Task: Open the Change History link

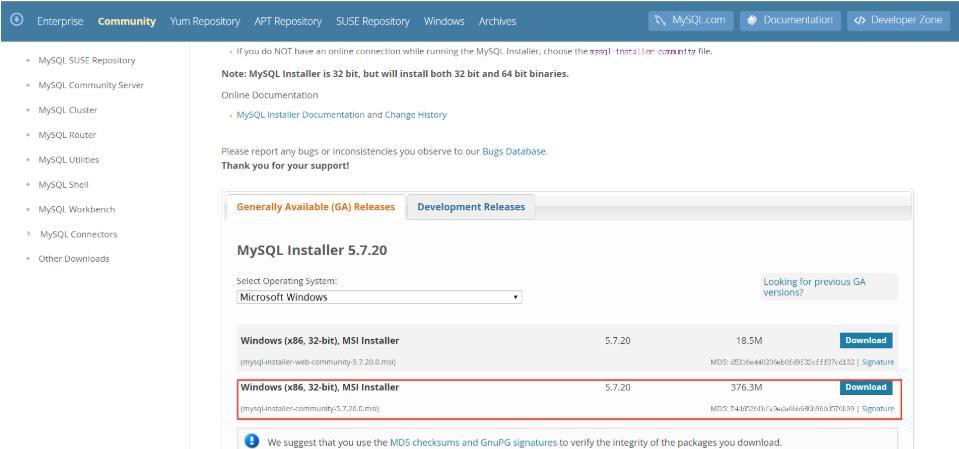Action: coord(416,115)
